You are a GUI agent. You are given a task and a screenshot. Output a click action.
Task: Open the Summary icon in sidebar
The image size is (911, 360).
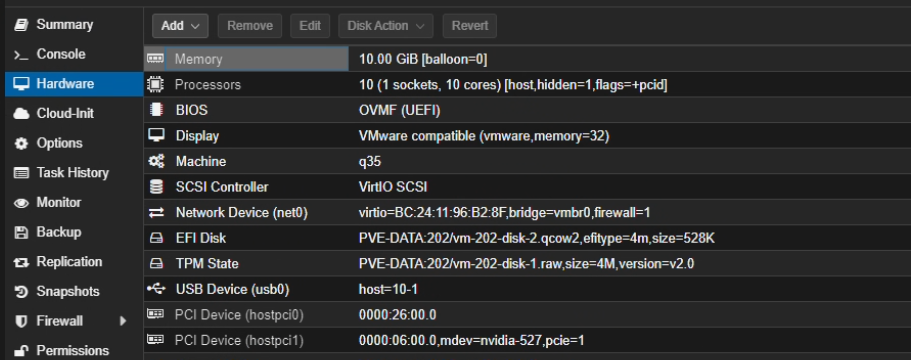(21, 25)
